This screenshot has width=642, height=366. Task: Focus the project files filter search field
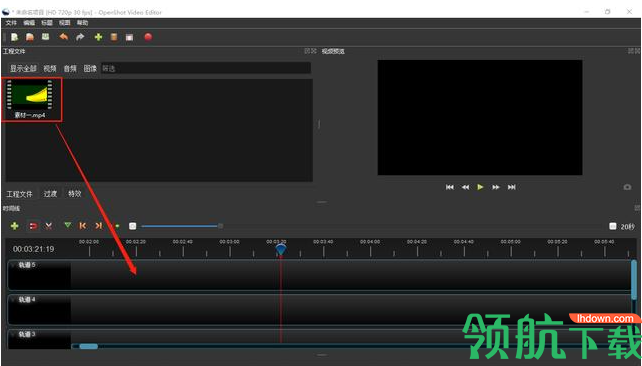(206, 68)
